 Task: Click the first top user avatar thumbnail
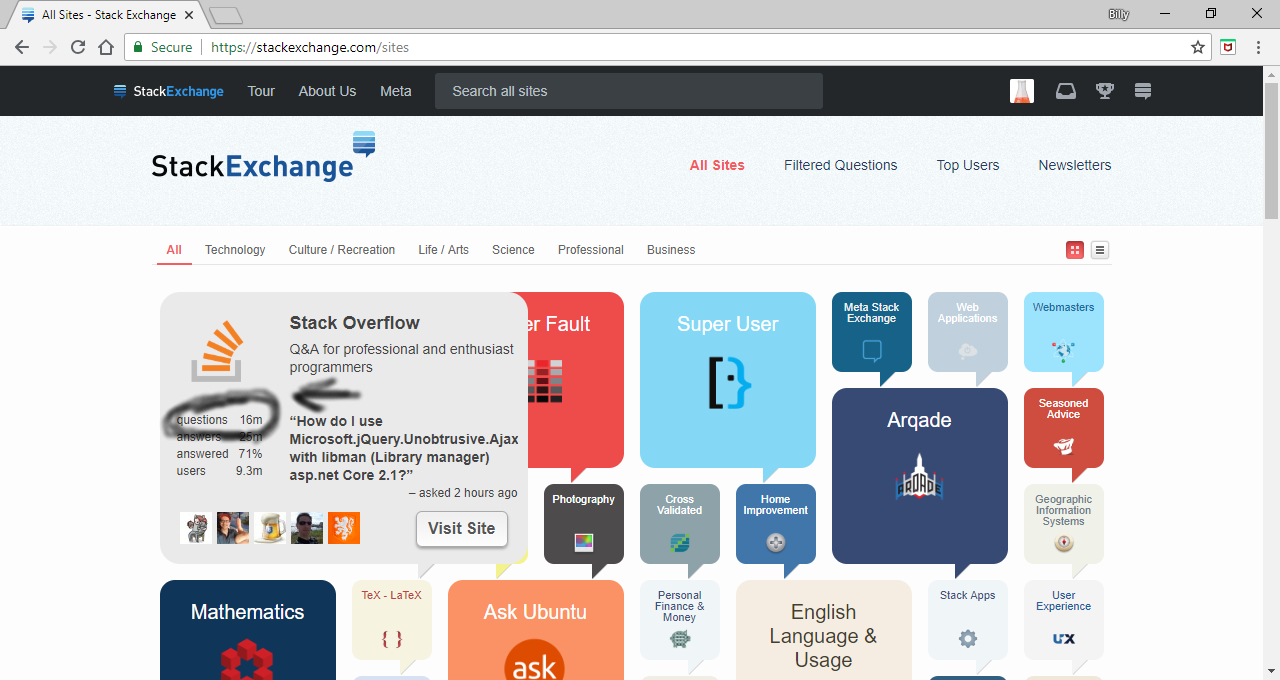pyautogui.click(x=196, y=528)
